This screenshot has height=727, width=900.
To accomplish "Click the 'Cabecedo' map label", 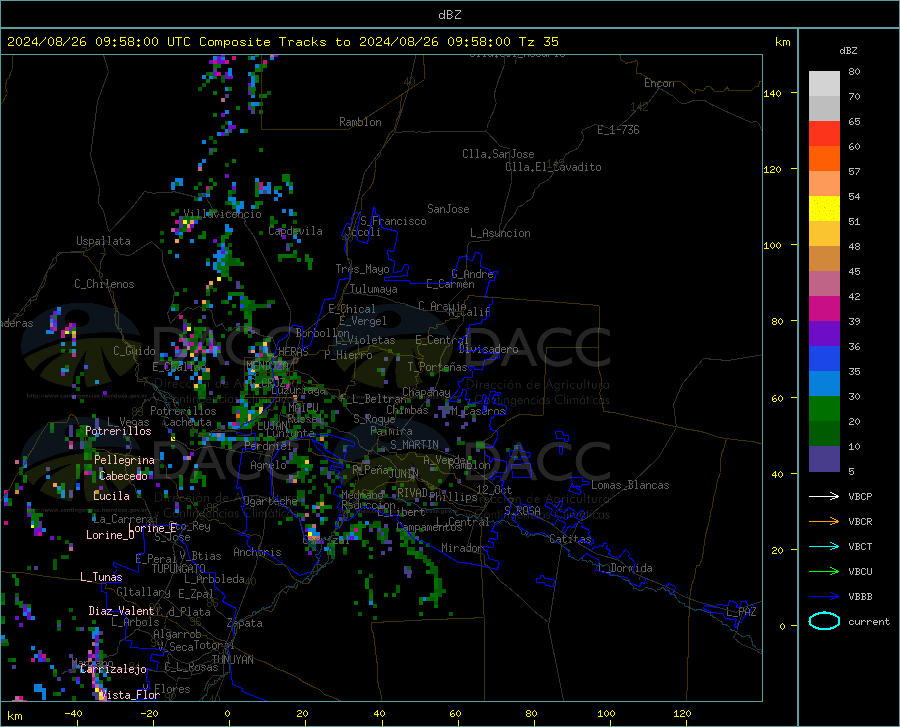I will pyautogui.click(x=123, y=476).
